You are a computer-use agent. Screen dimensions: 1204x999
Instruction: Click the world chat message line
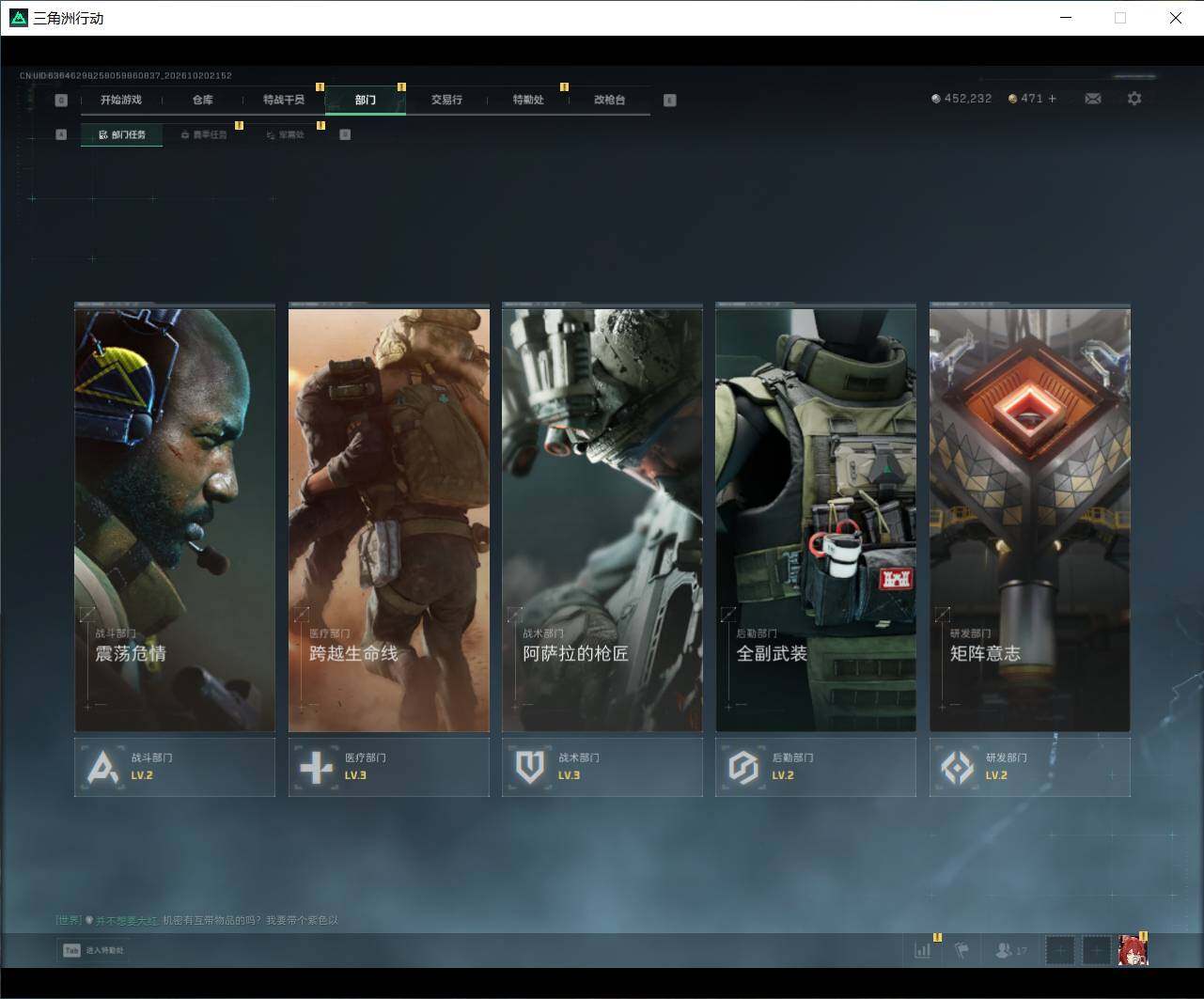pos(196,920)
